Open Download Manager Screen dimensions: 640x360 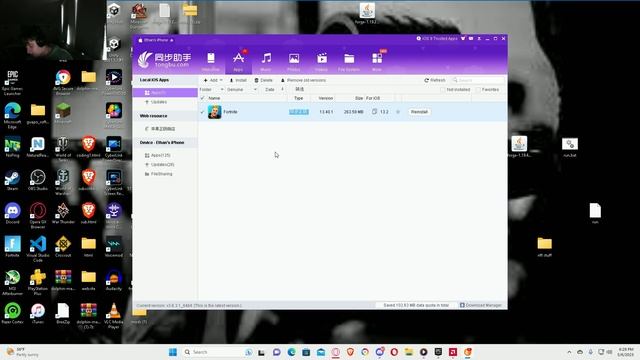(x=481, y=305)
